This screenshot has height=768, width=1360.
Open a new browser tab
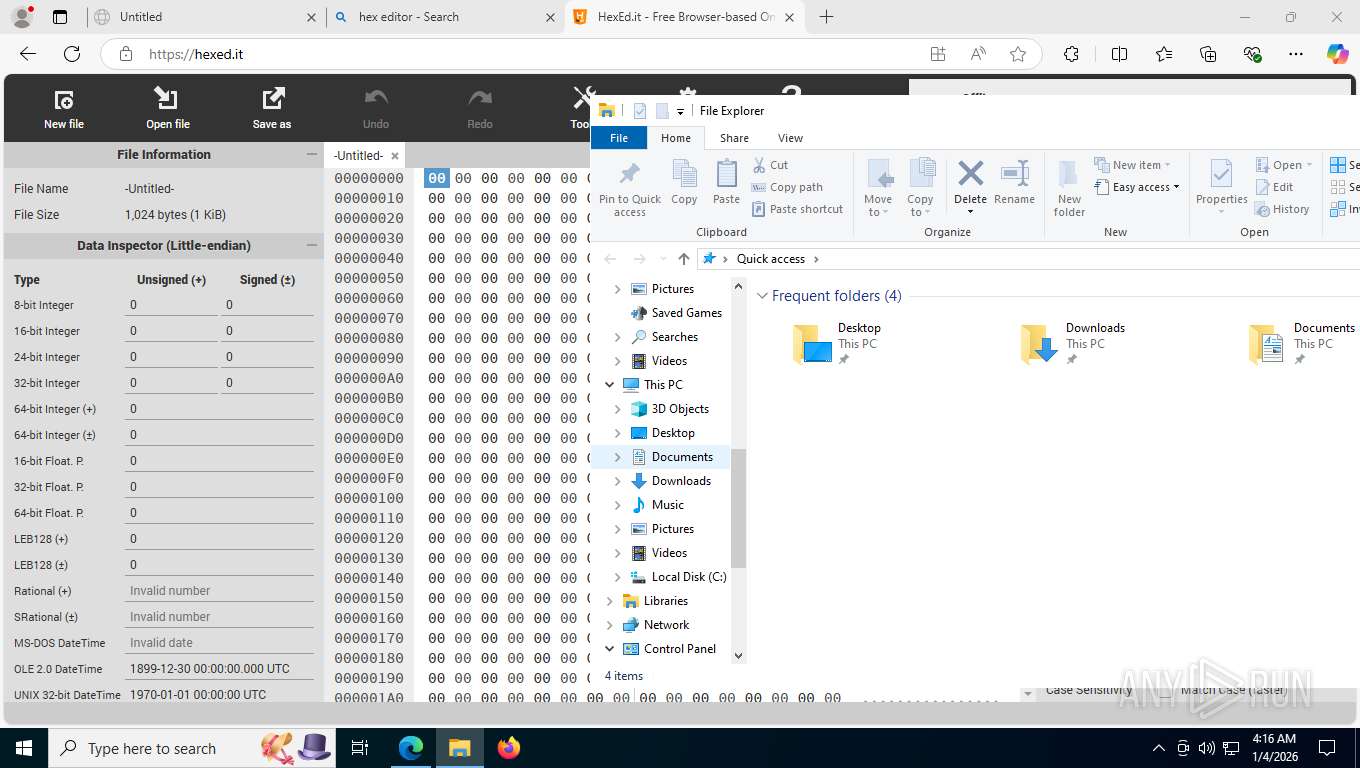(x=826, y=17)
